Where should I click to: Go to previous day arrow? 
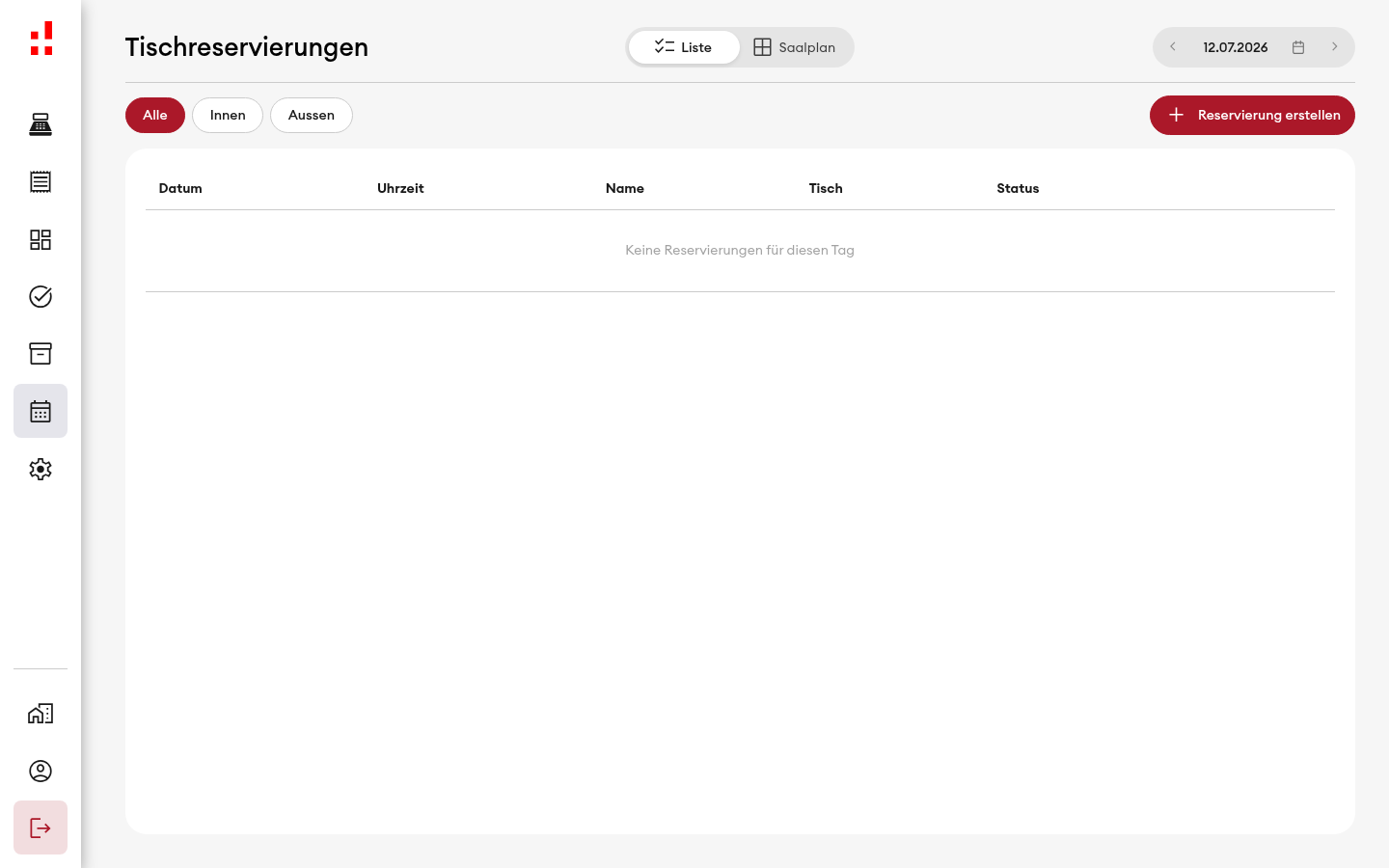click(1173, 47)
